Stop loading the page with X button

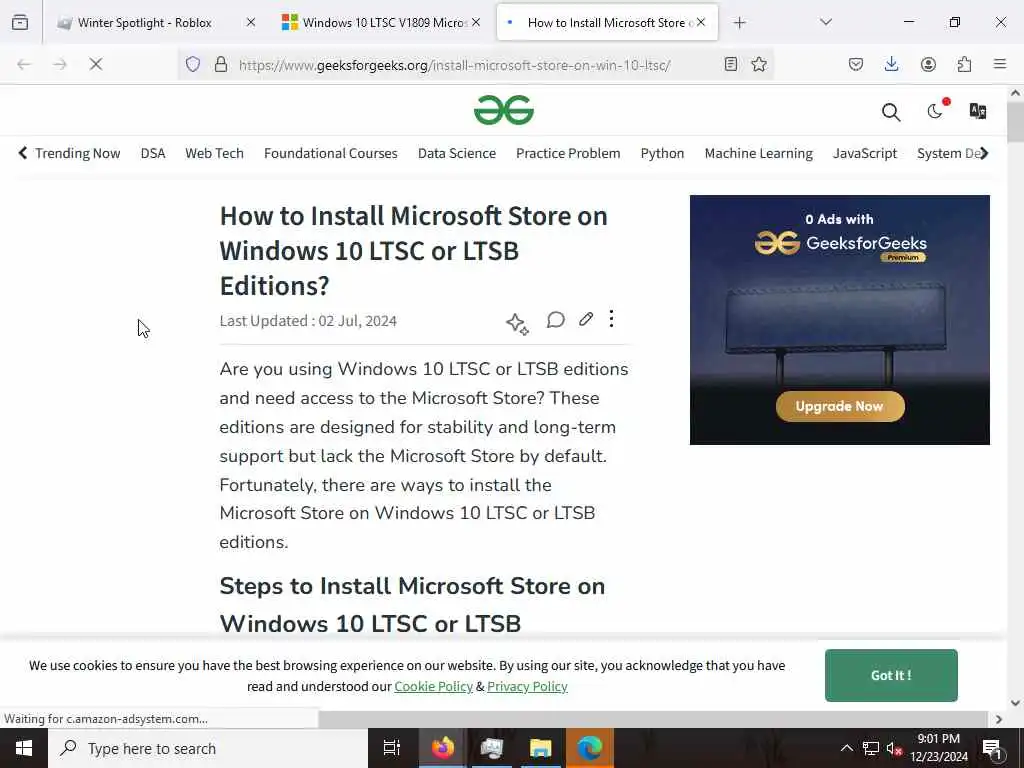coord(95,64)
